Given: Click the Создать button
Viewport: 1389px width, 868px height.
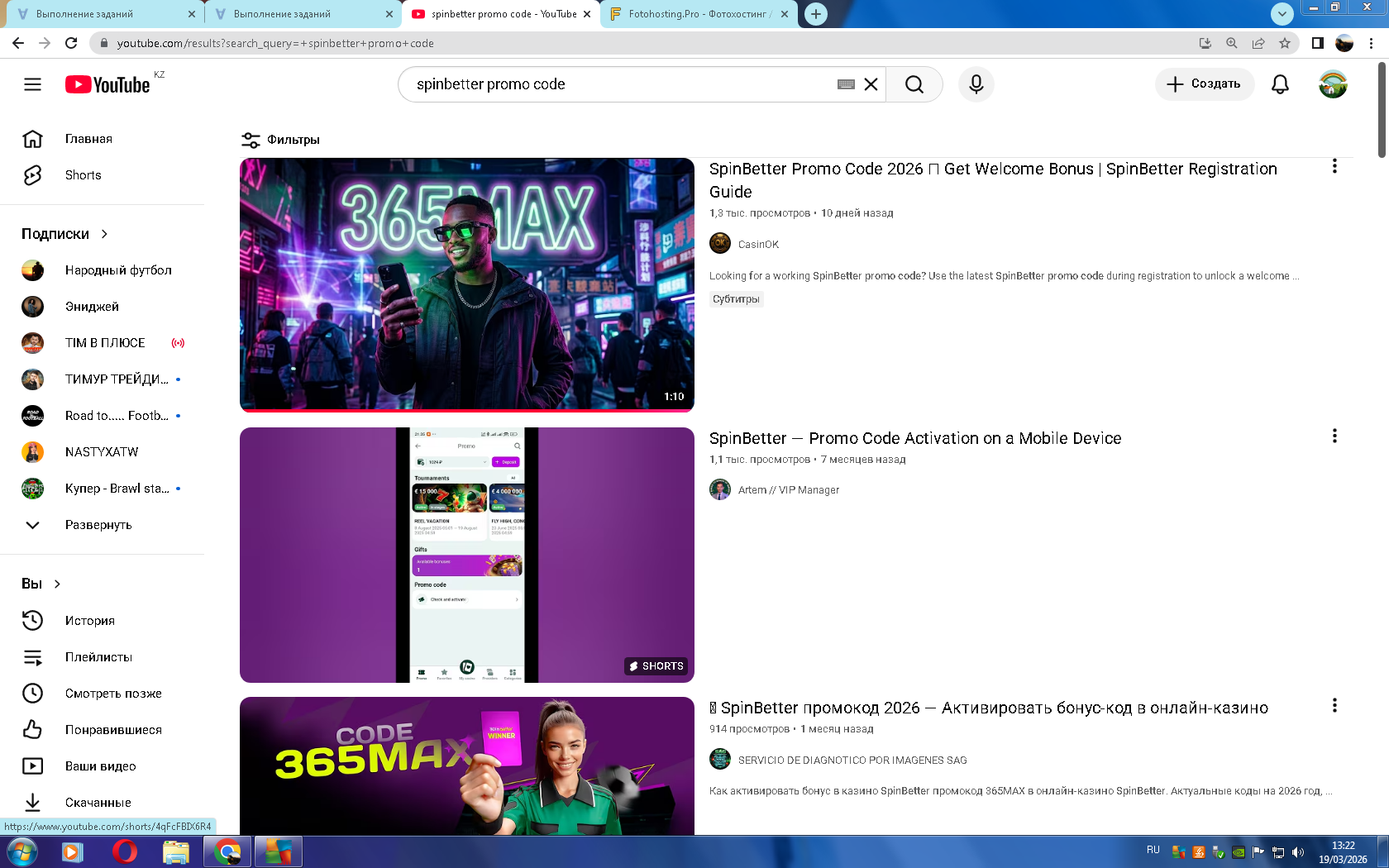Looking at the screenshot, I should point(1204,84).
